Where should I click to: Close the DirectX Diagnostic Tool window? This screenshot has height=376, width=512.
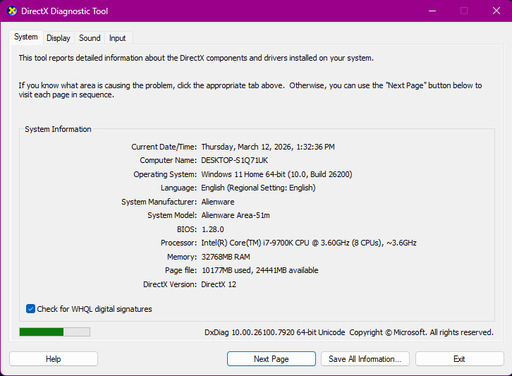pos(496,11)
